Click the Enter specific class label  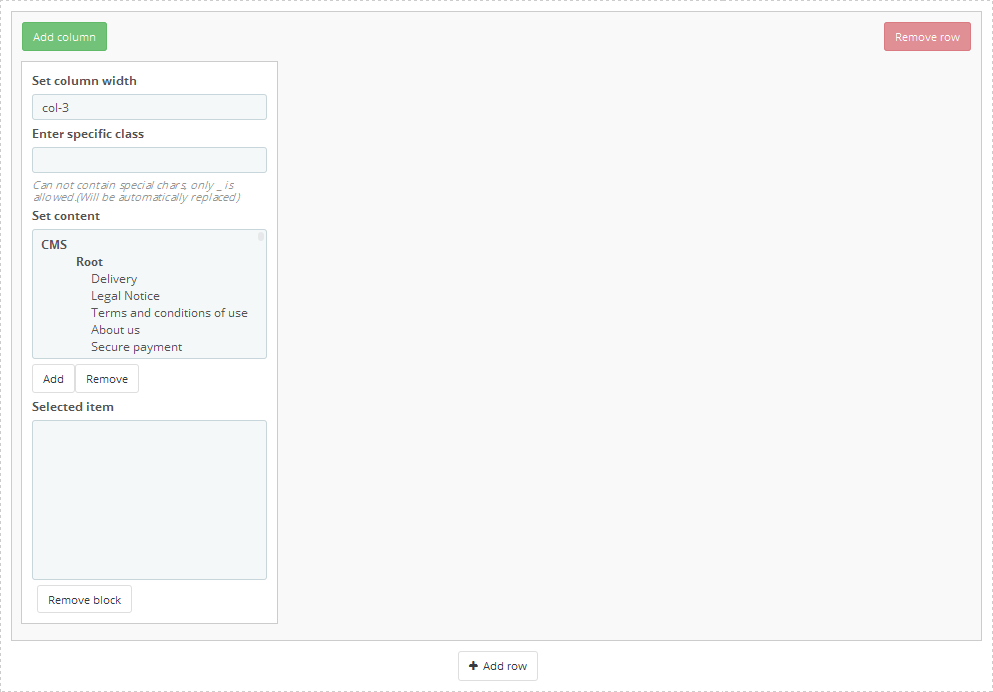[88, 134]
